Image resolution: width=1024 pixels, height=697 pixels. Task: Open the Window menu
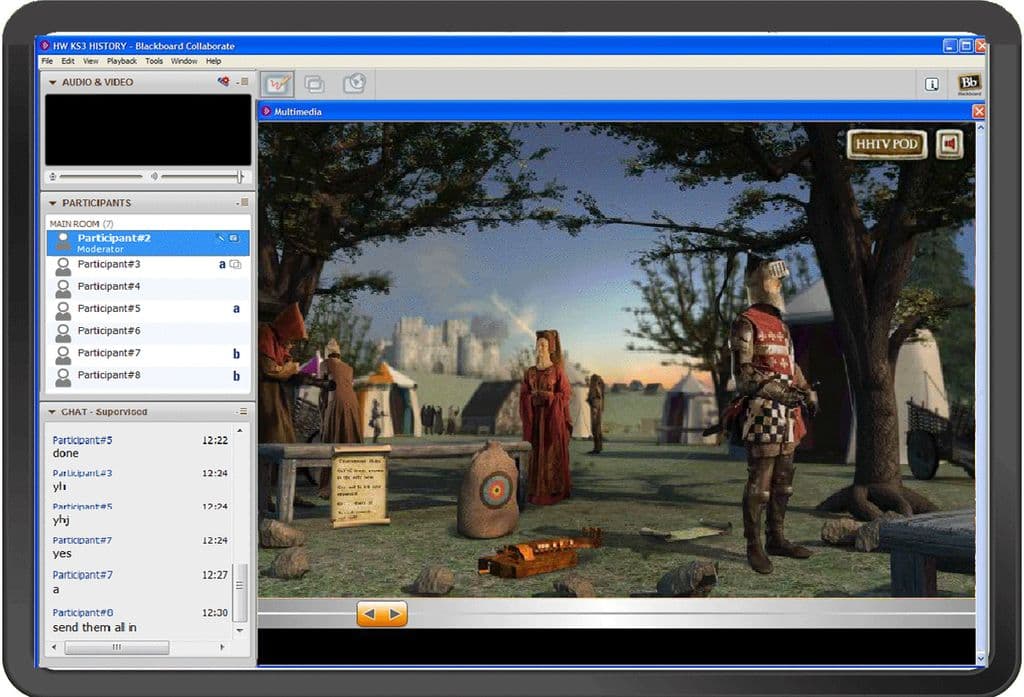click(x=184, y=61)
